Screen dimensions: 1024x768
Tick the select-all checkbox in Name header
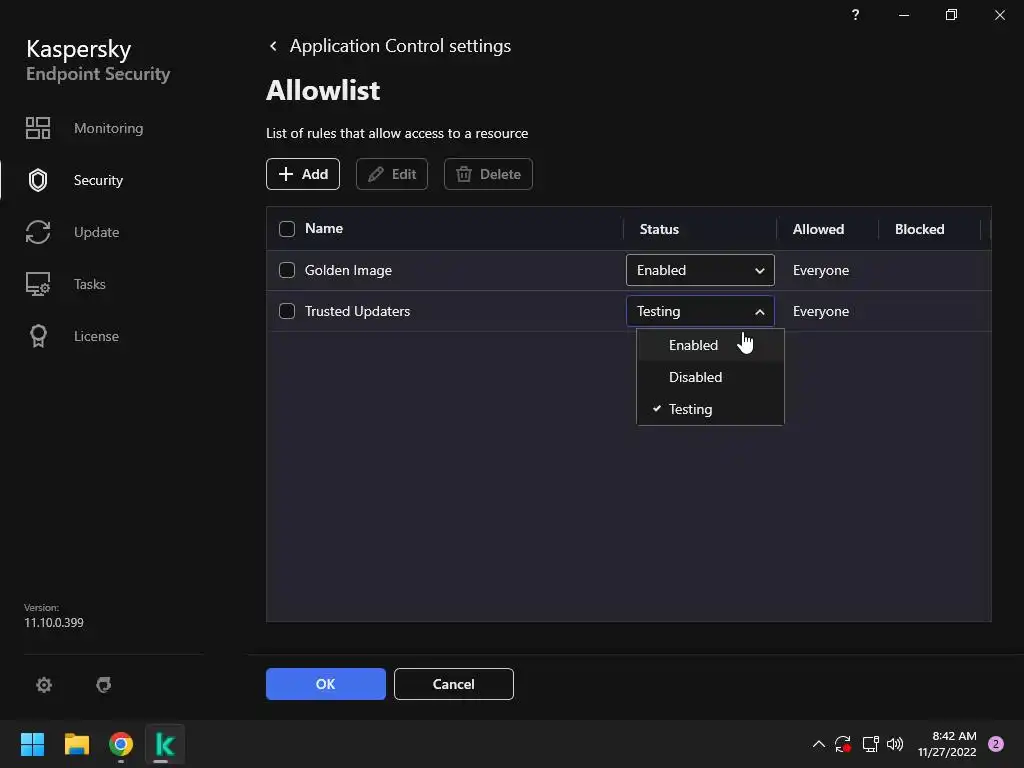point(287,229)
